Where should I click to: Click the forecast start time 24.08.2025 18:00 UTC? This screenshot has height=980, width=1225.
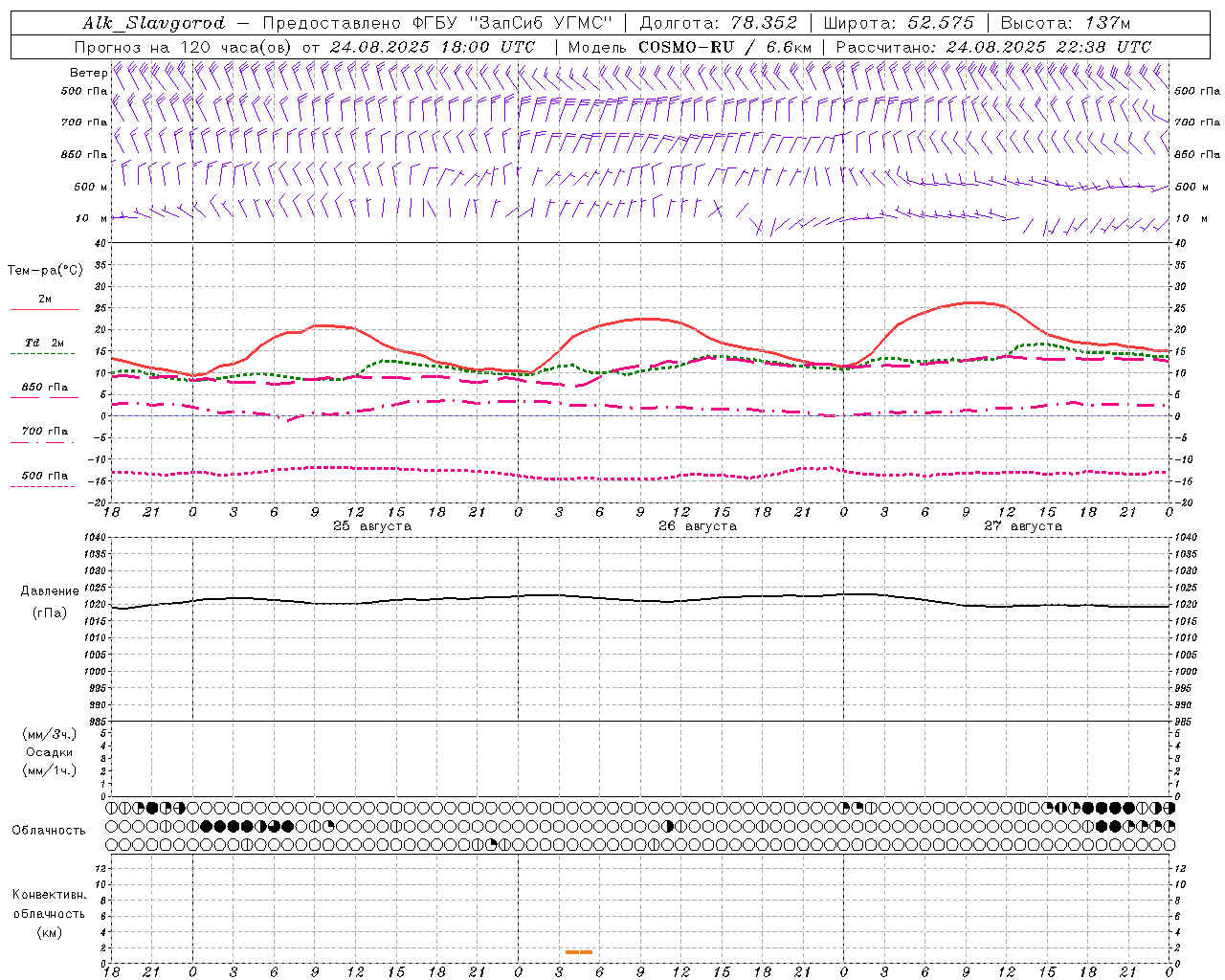coord(433,47)
